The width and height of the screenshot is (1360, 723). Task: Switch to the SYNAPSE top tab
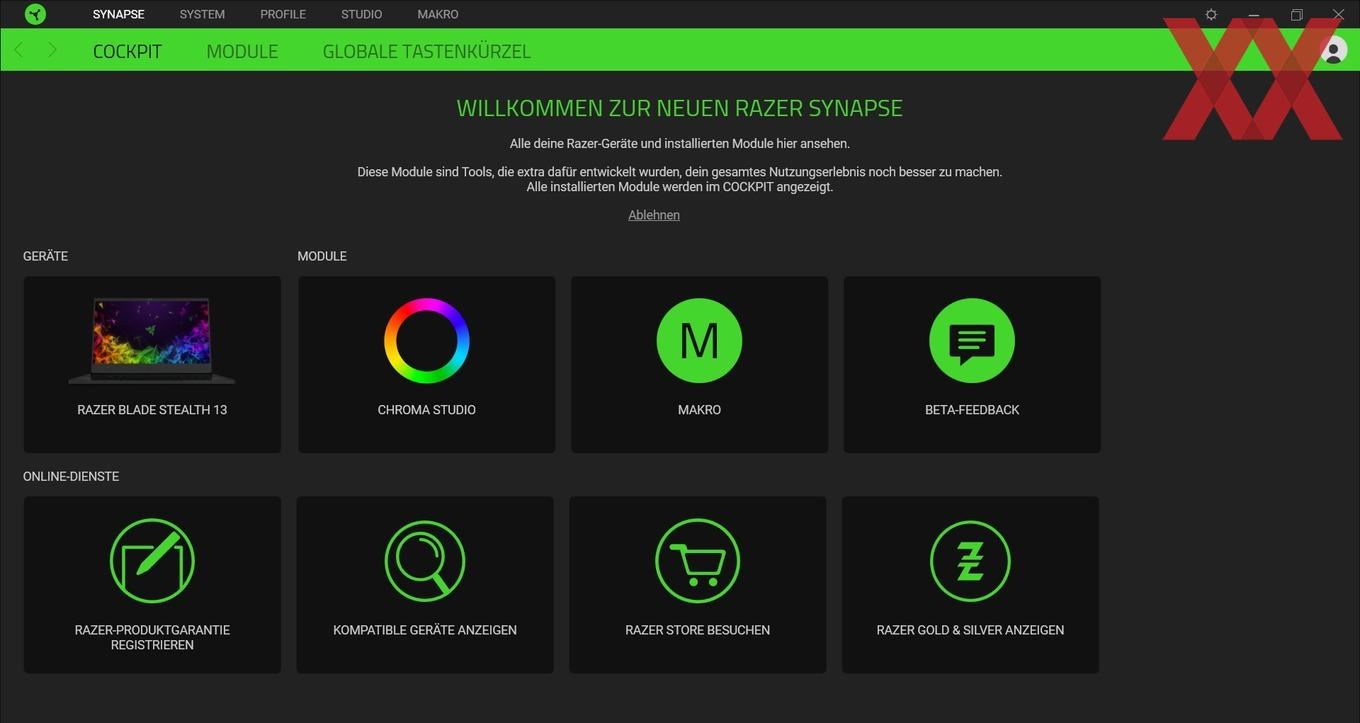(118, 14)
